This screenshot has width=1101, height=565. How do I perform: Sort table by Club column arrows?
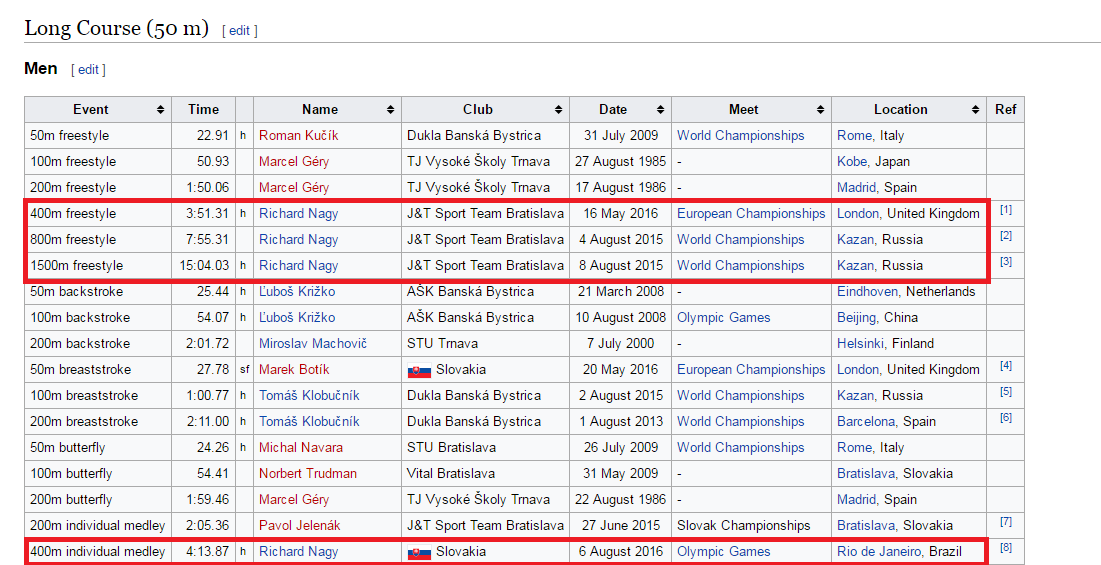(x=558, y=109)
